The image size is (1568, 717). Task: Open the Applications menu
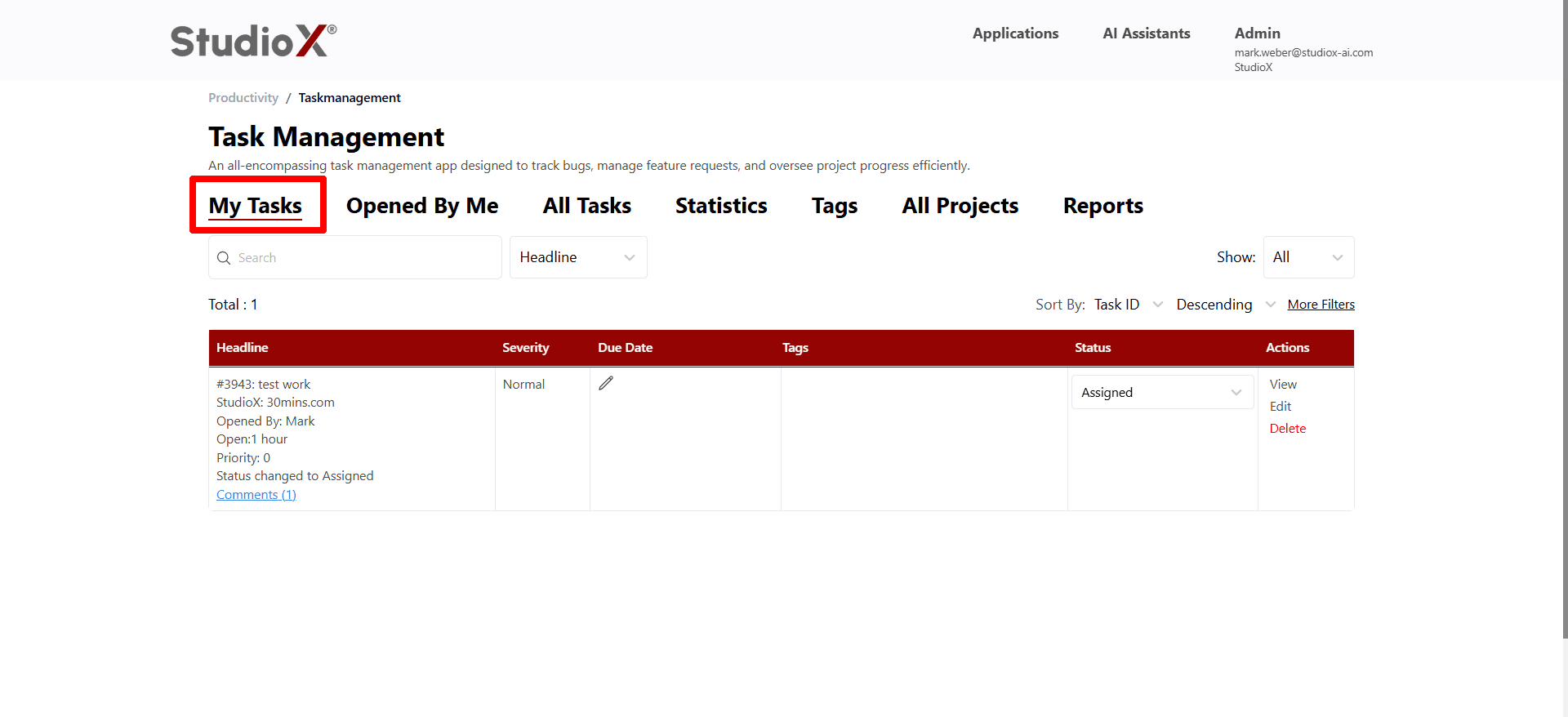[x=1015, y=33]
